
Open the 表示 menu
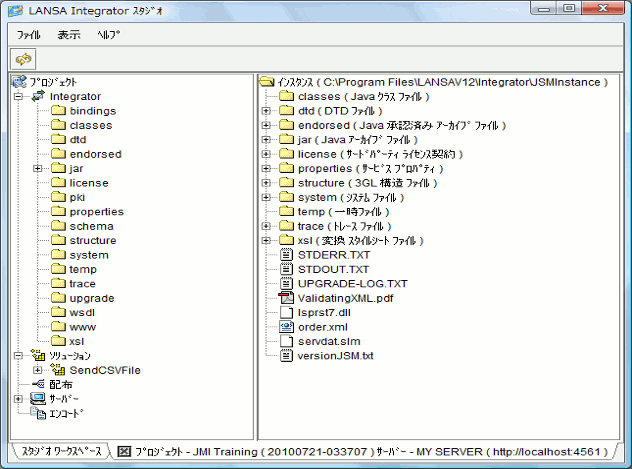click(x=69, y=35)
